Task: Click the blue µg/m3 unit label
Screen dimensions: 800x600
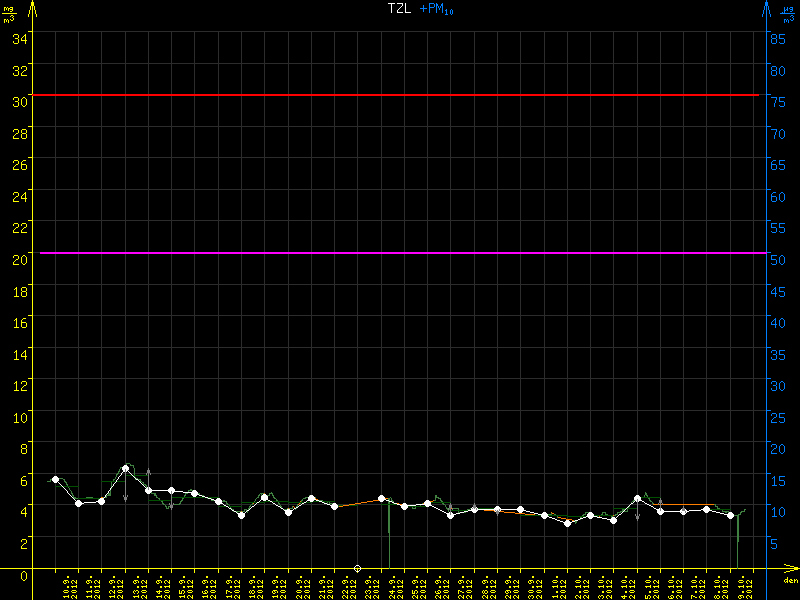Action: 788,13
